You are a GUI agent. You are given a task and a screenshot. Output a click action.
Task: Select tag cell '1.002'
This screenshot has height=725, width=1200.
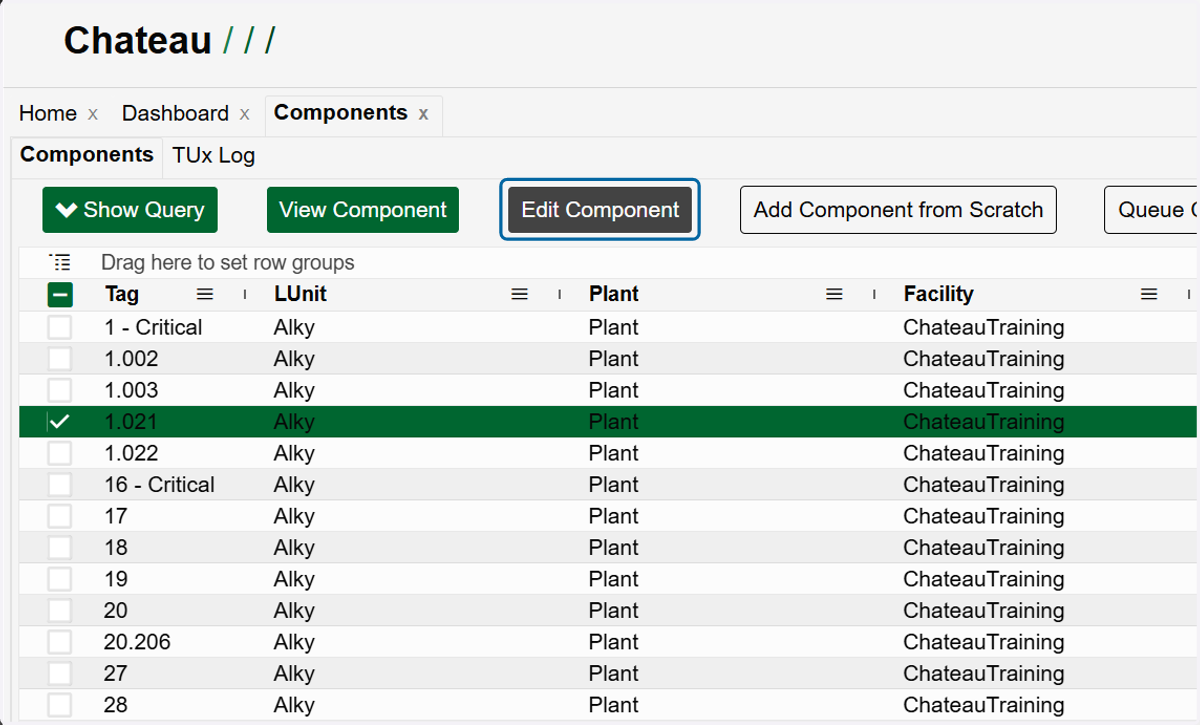tap(131, 359)
